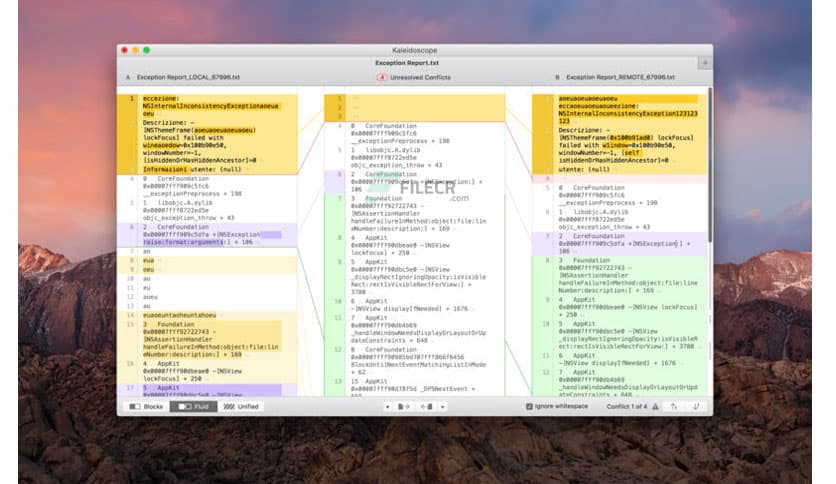The width and height of the screenshot is (836, 484).
Task: Select the Exception Report.txt tab
Action: click(413, 63)
